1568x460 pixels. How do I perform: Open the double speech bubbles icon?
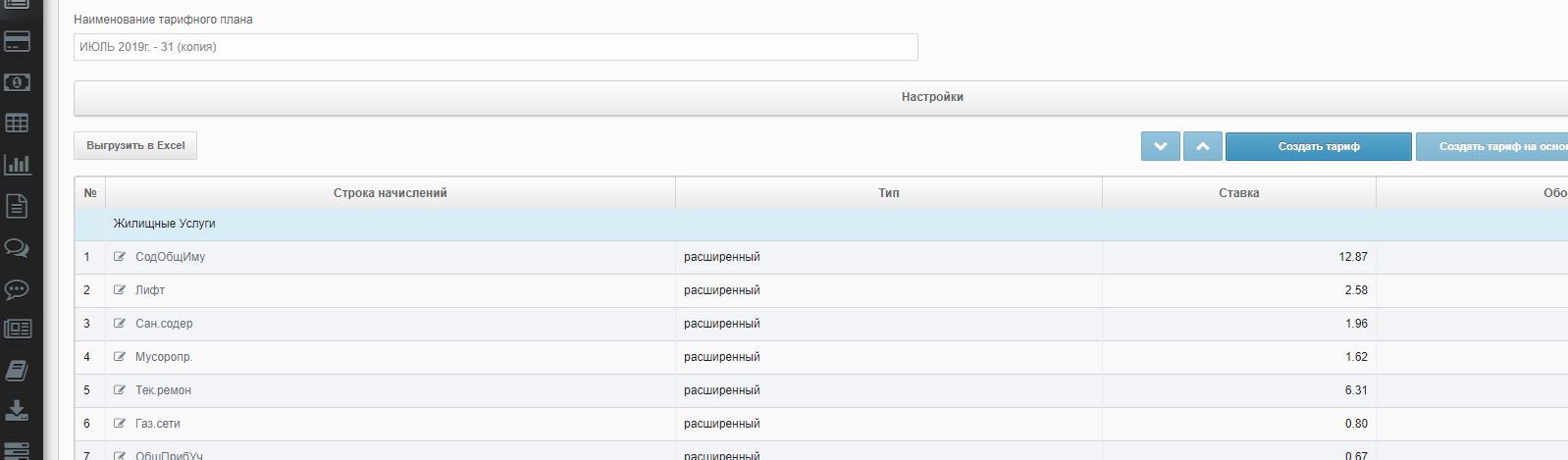[x=17, y=247]
